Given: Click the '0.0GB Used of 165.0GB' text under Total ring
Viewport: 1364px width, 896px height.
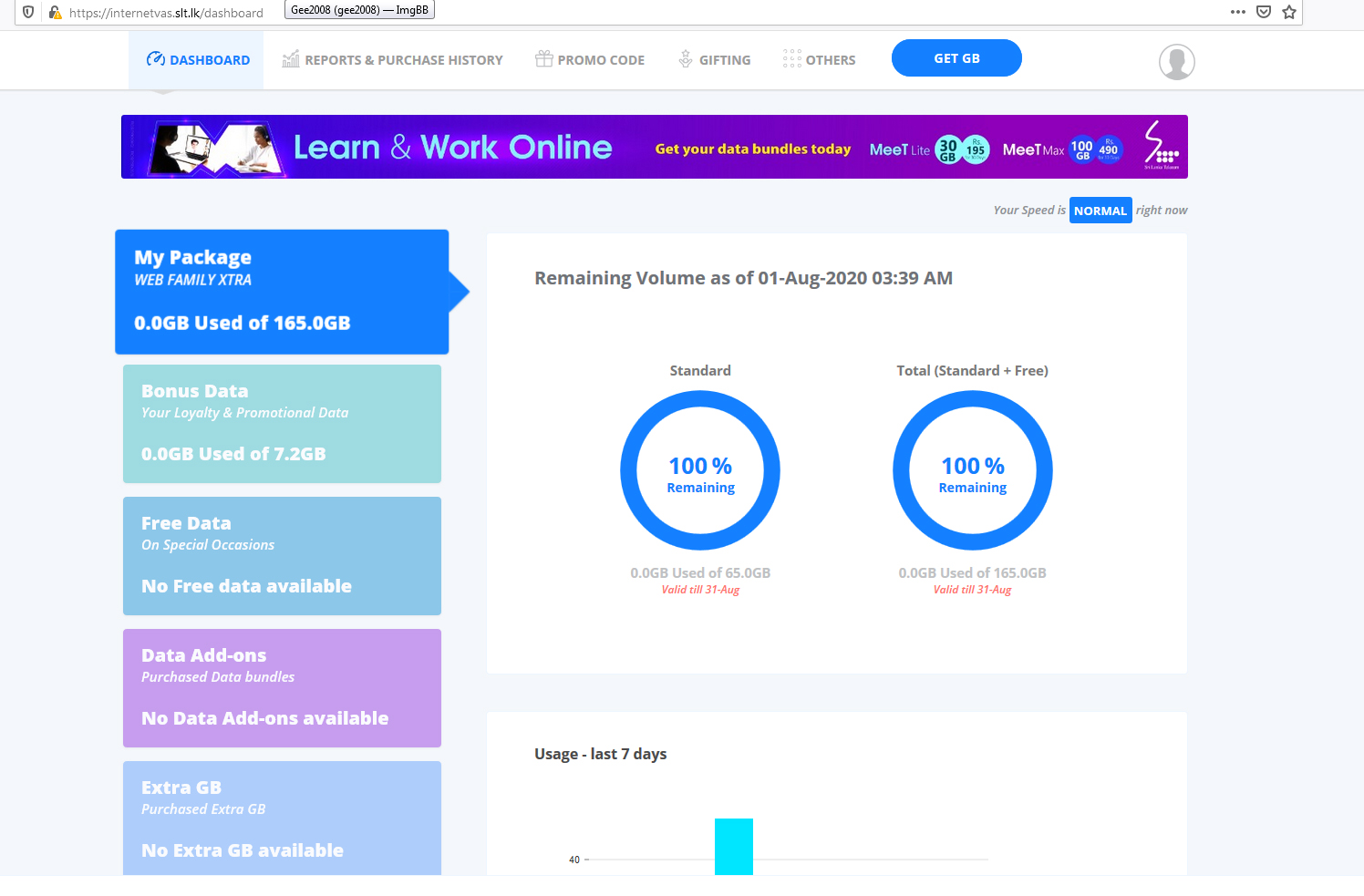Looking at the screenshot, I should click(972, 572).
